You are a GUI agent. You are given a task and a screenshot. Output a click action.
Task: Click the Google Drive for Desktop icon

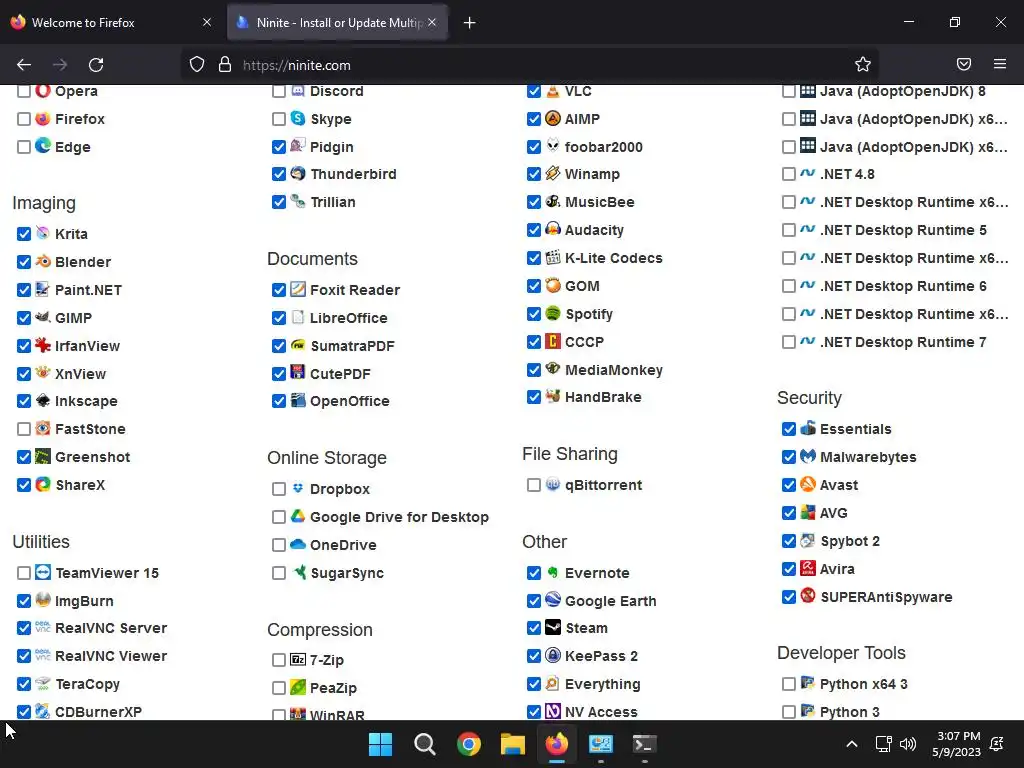298,517
